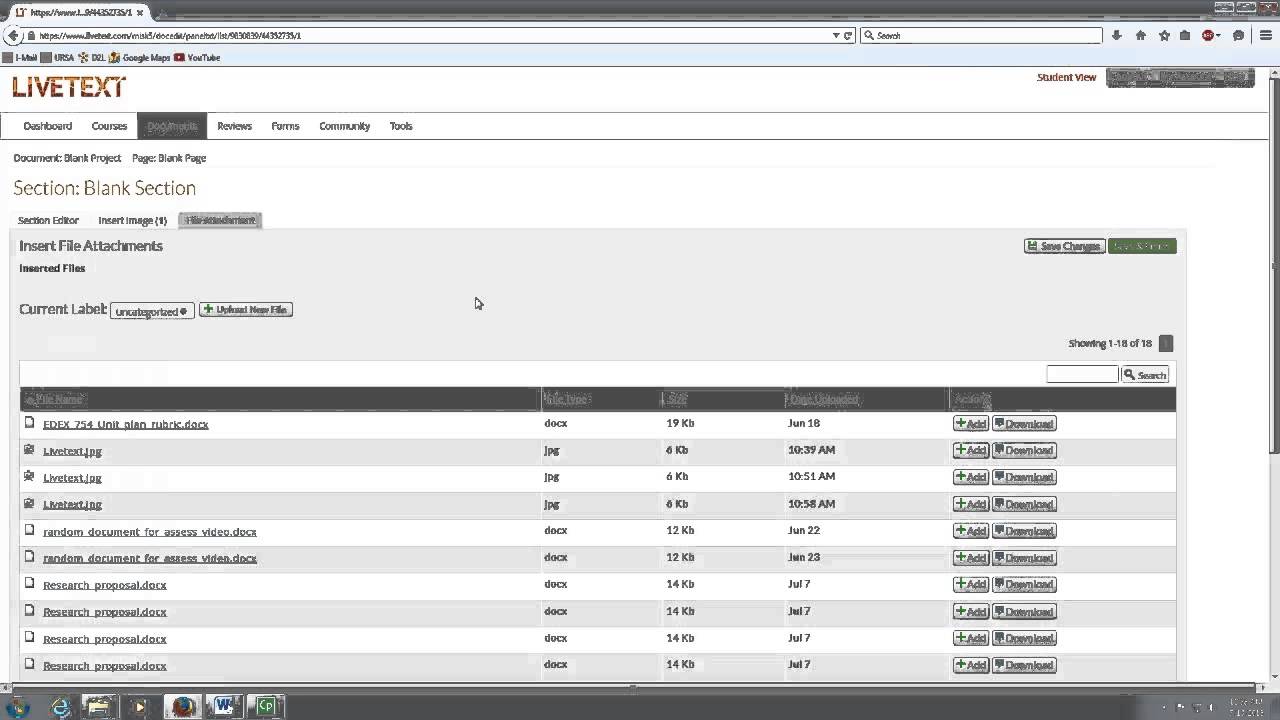Add the Livetext.jpg uploaded at 10:39 AM
This screenshot has width=1280, height=720.
[x=971, y=451]
